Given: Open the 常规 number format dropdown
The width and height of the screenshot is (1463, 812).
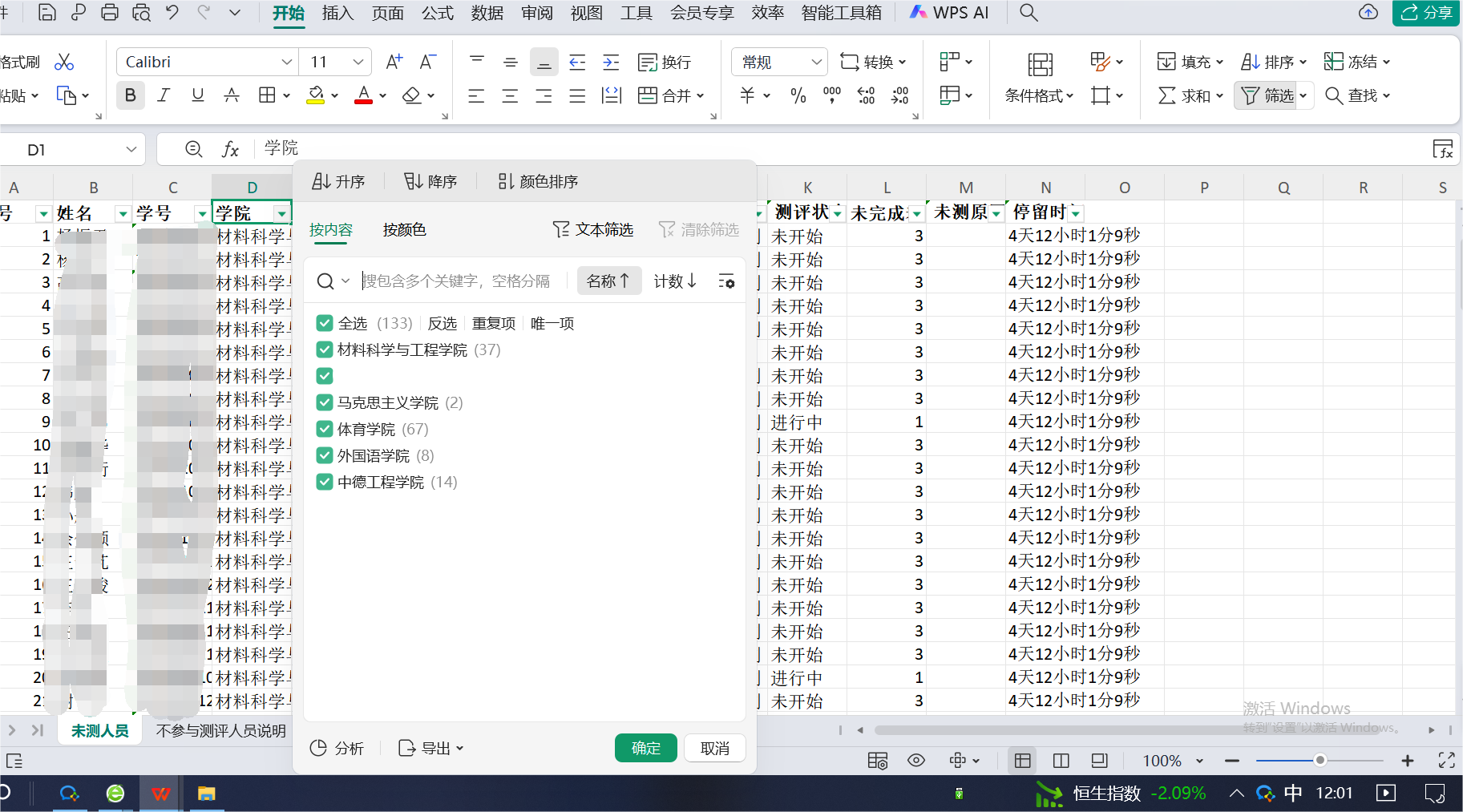Looking at the screenshot, I should [816, 62].
